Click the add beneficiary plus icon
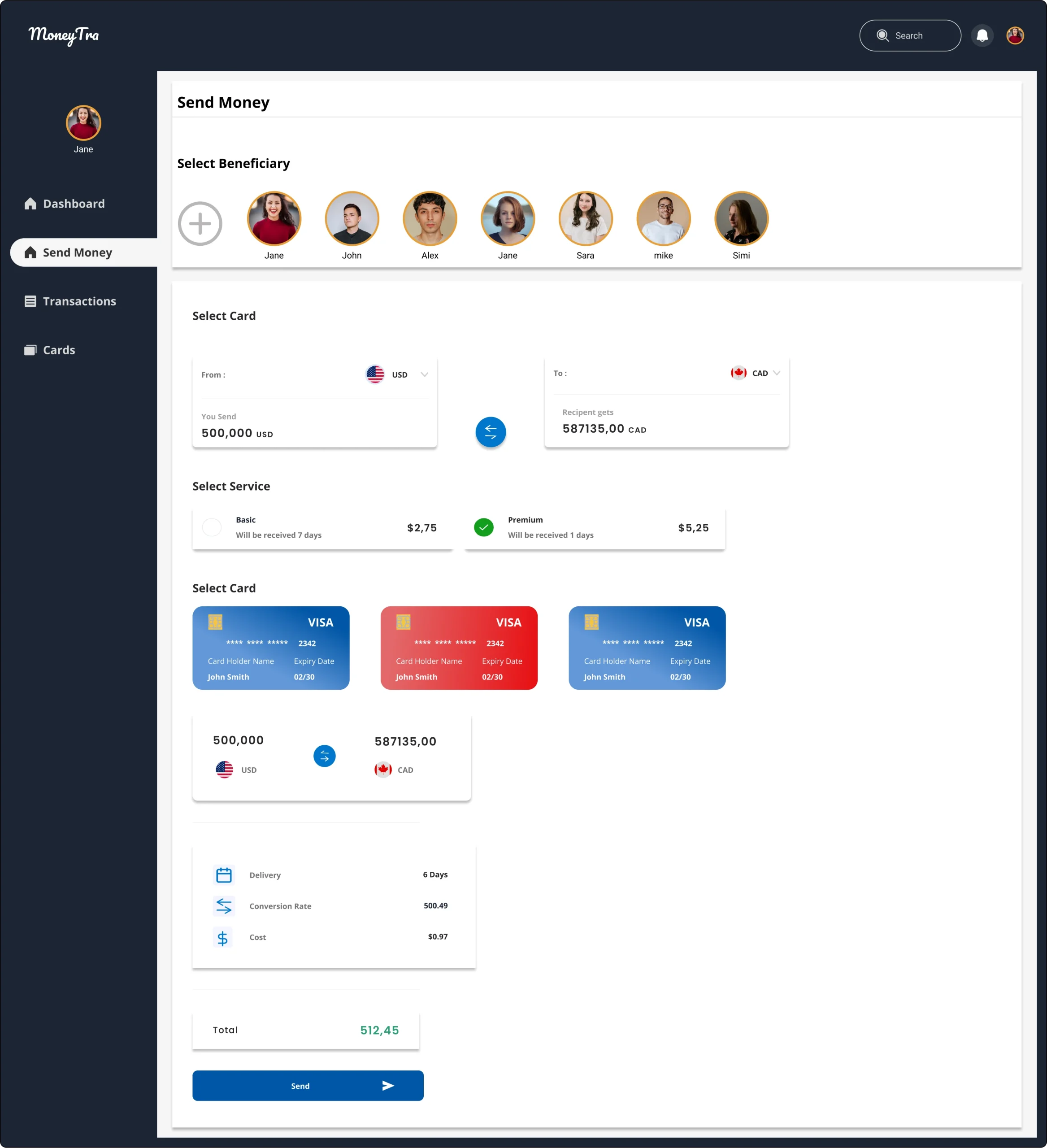This screenshot has width=1047, height=1148. 200,224
